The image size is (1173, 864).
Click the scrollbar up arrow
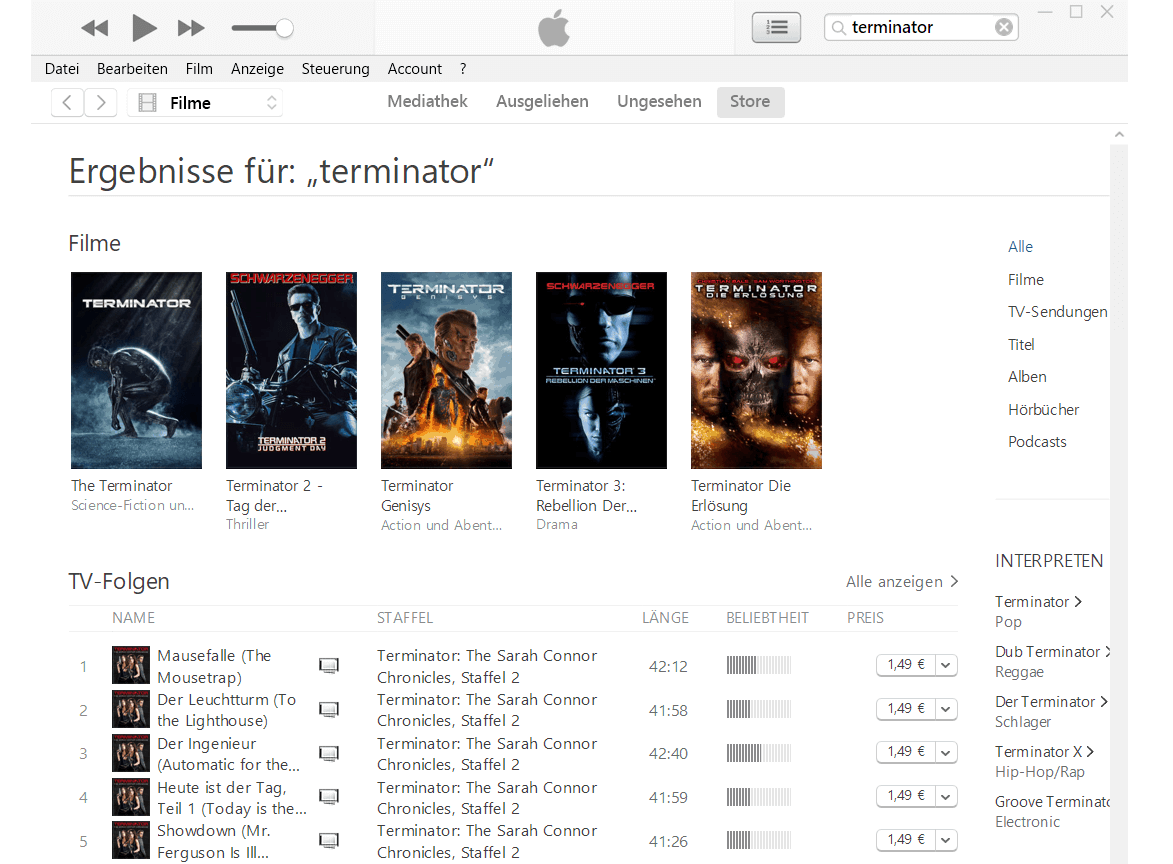(1119, 135)
